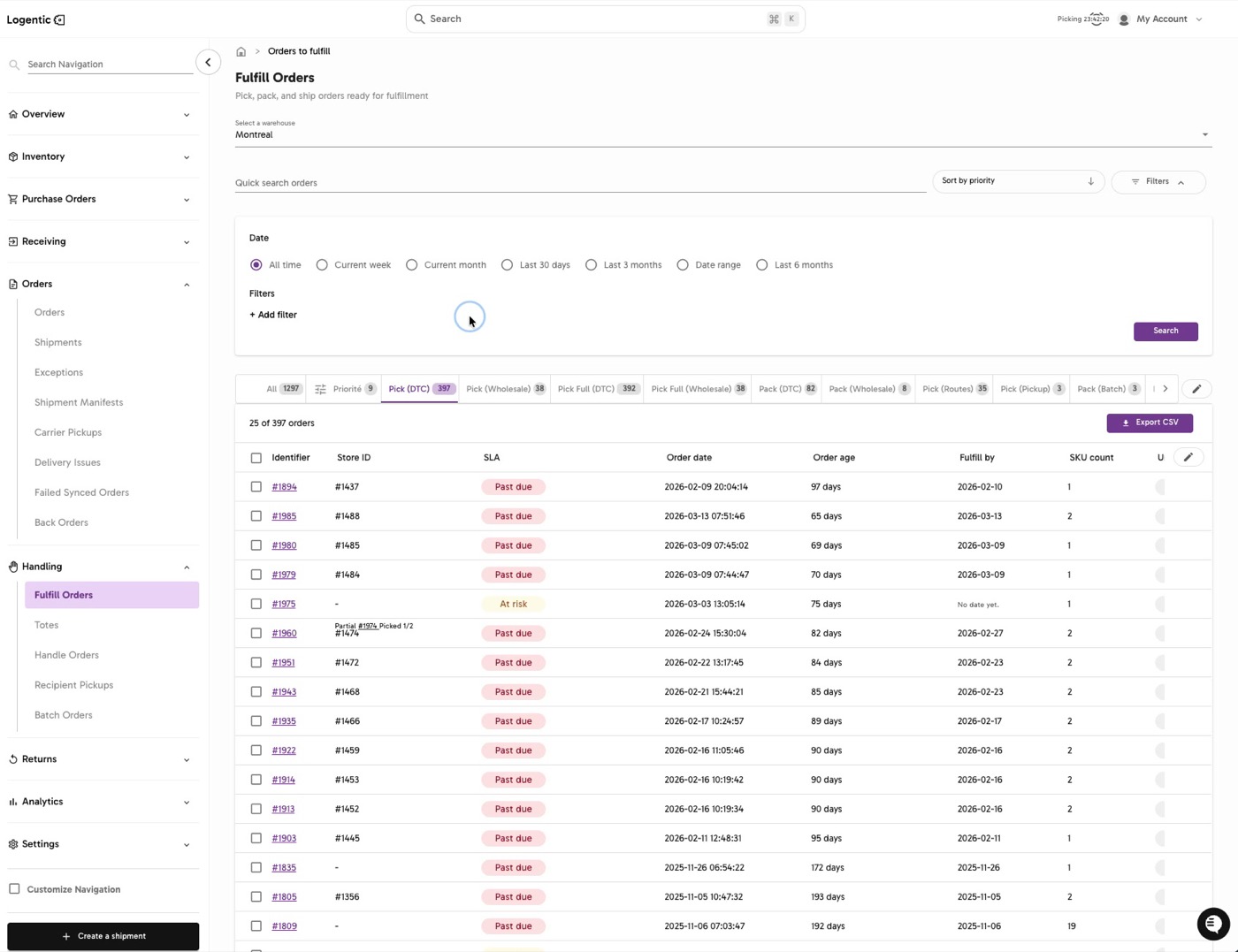
Task: Enable the Customize Navigation checkbox
Action: tap(14, 889)
